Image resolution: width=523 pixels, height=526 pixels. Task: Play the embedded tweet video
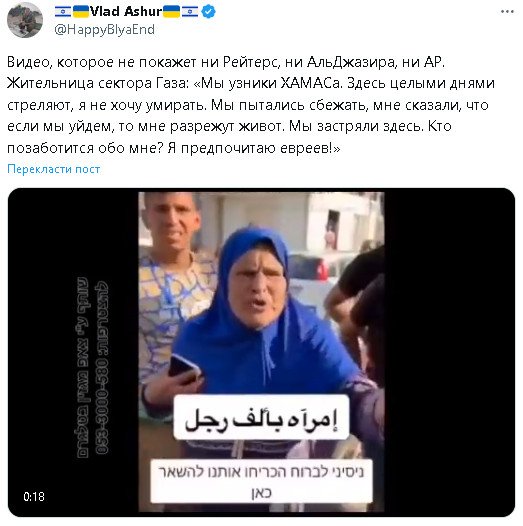tap(261, 352)
